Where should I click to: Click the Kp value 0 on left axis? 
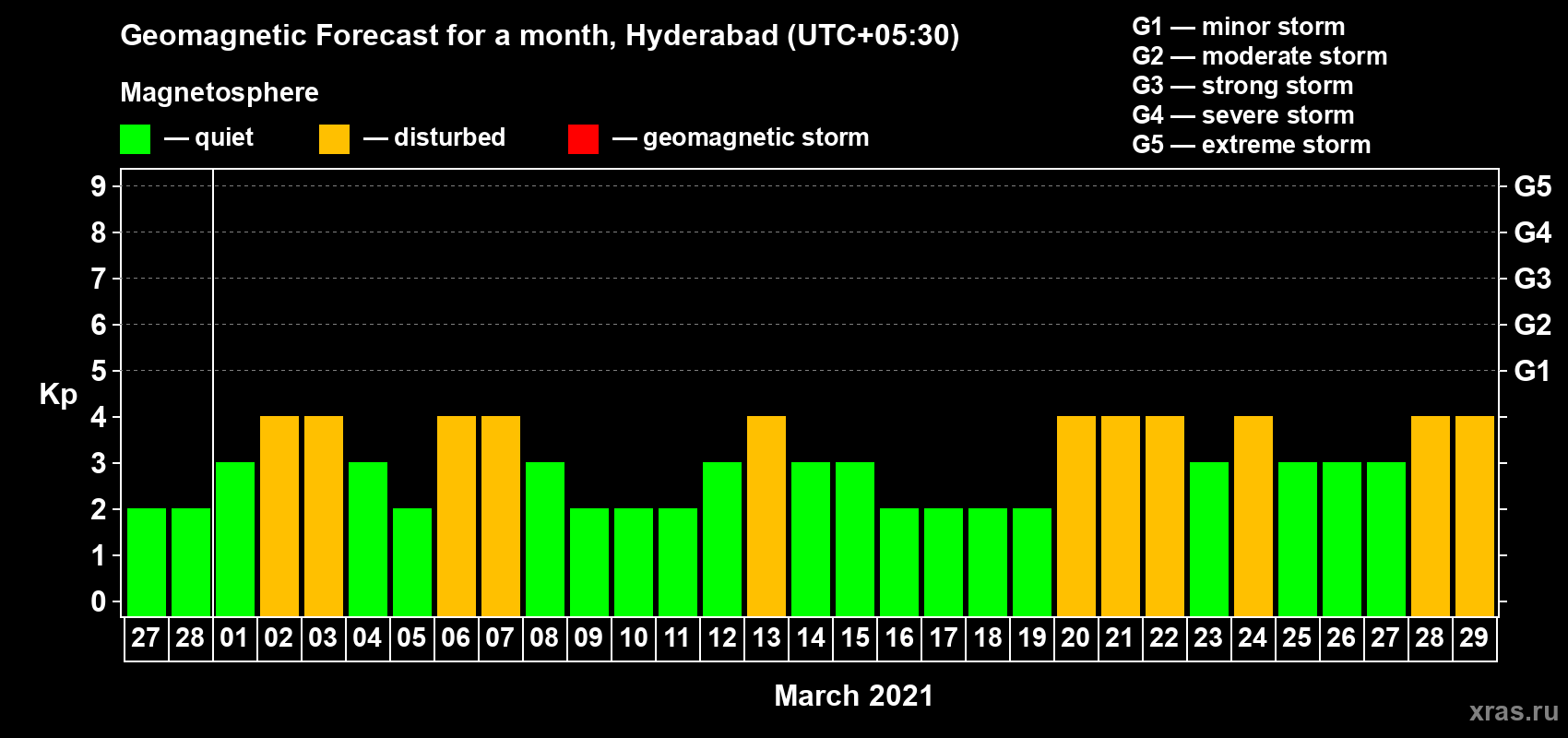[99, 601]
